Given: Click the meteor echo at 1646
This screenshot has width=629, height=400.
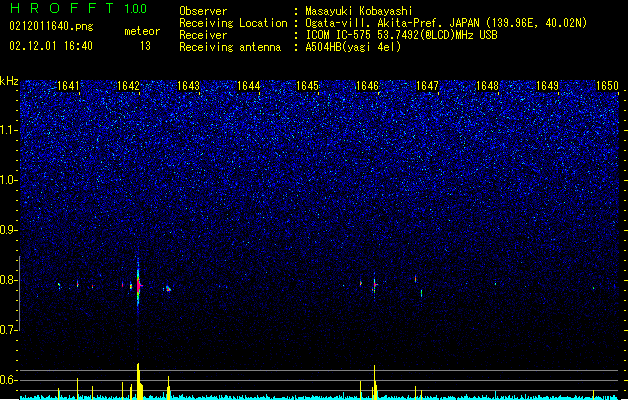Looking at the screenshot, I should pos(375,284).
